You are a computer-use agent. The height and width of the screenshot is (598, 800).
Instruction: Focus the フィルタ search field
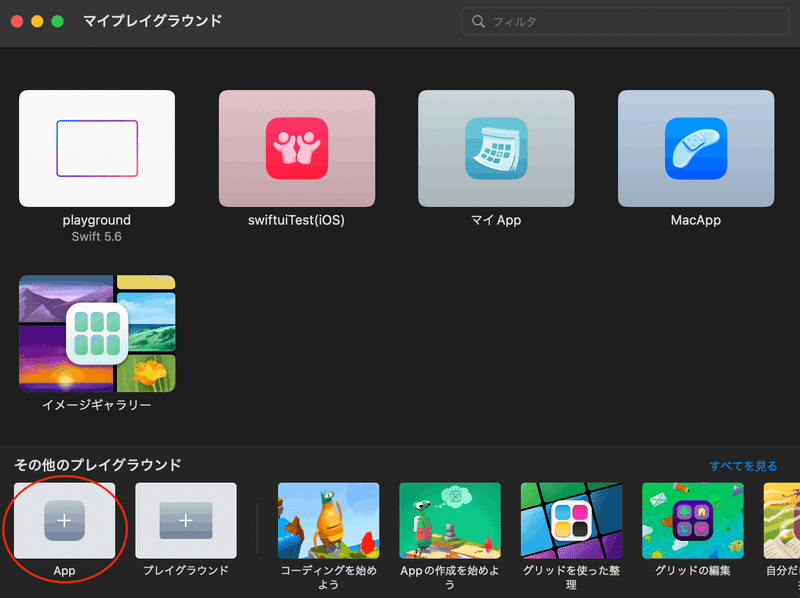(x=626, y=21)
